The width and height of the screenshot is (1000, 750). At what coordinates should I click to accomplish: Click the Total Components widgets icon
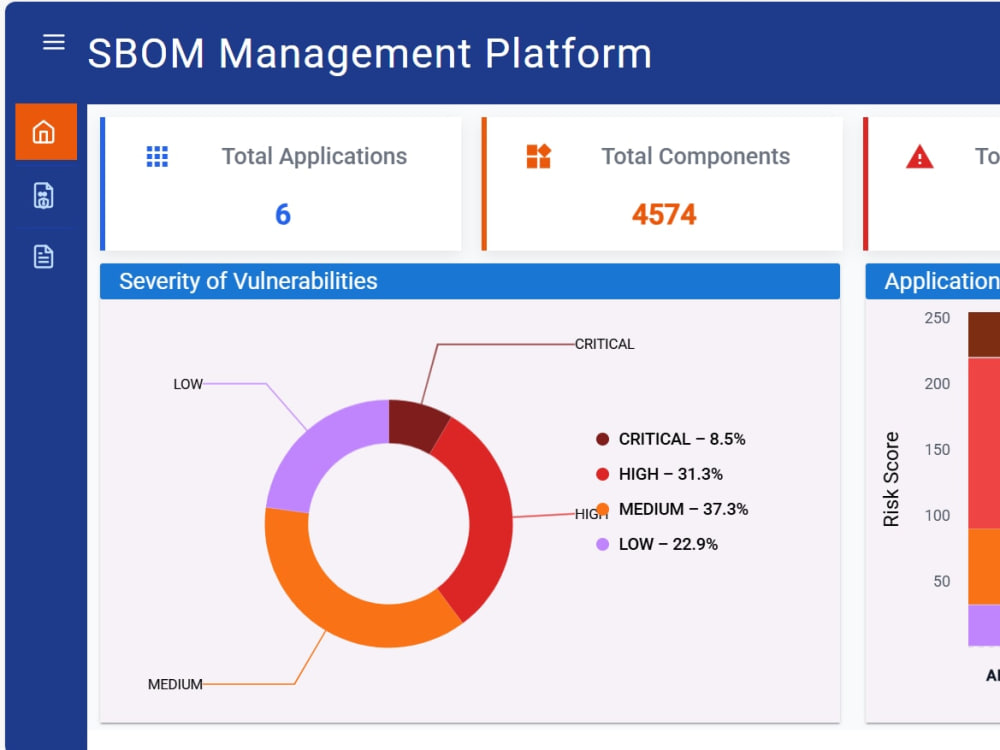[539, 156]
